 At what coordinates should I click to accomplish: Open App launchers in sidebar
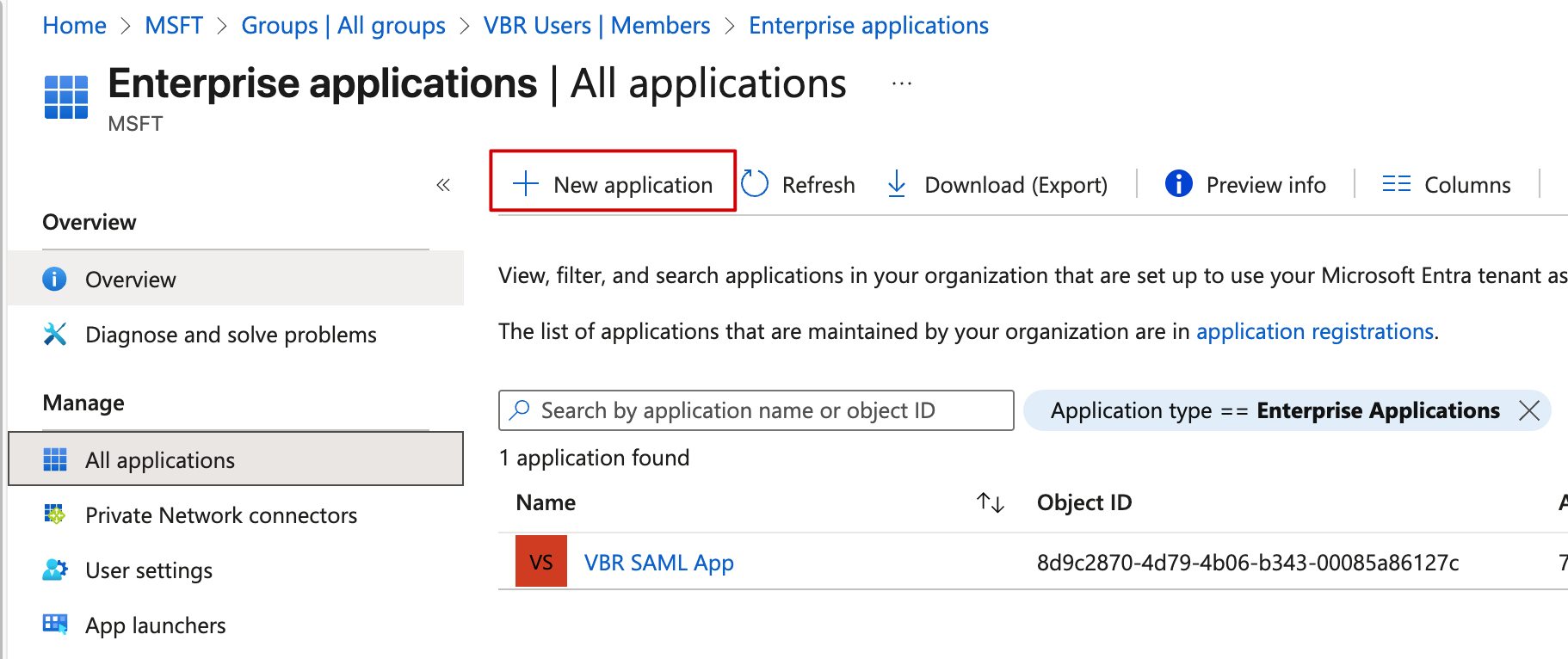click(x=155, y=625)
